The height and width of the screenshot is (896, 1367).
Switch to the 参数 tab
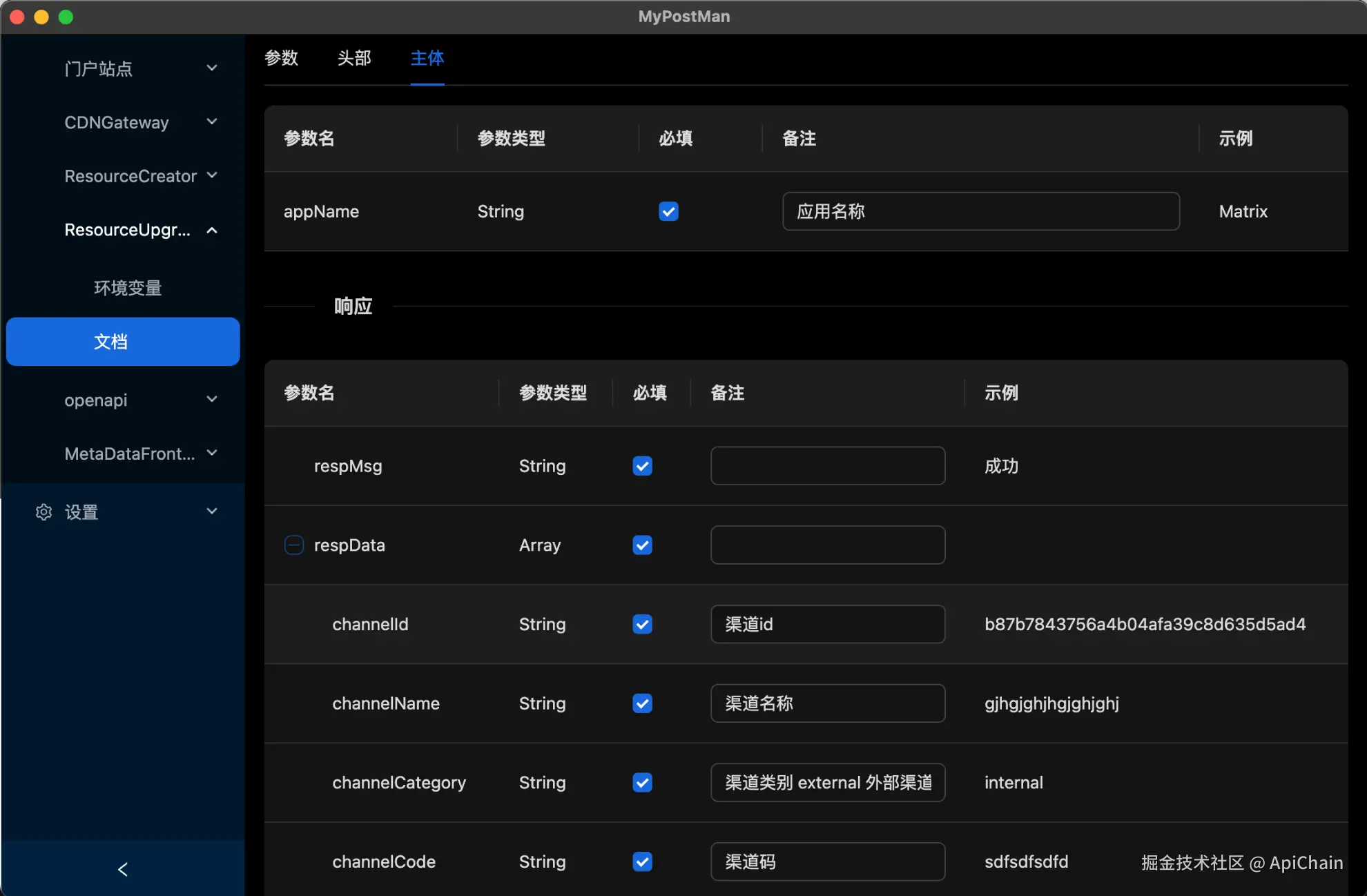coord(282,58)
